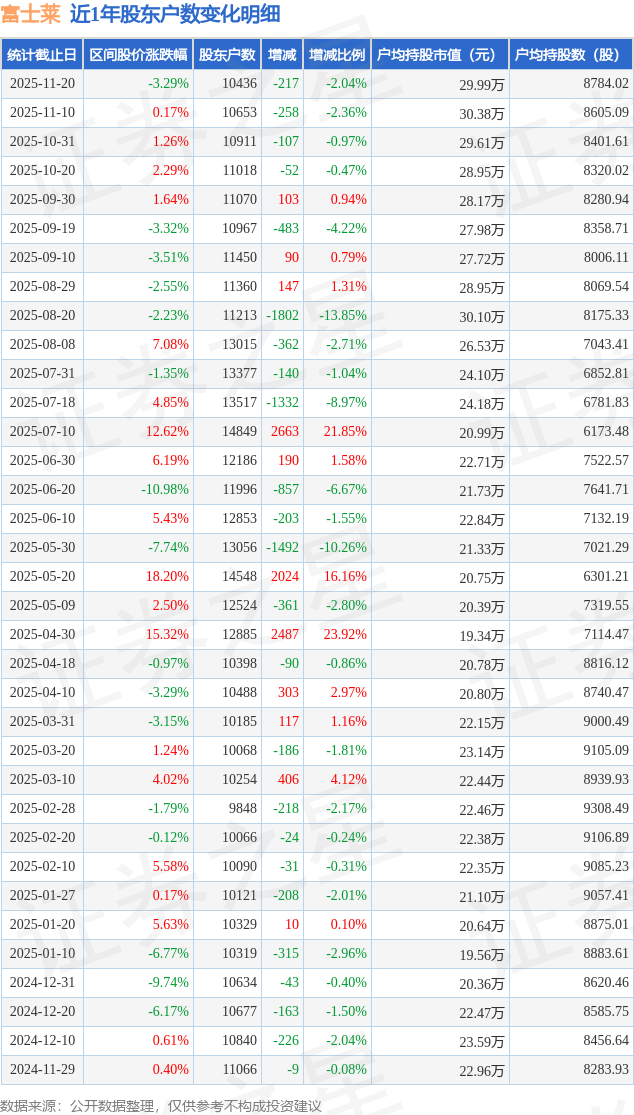The image size is (634, 1115).
Task: Select the 2025-11-20 date cell
Action: (x=42, y=84)
